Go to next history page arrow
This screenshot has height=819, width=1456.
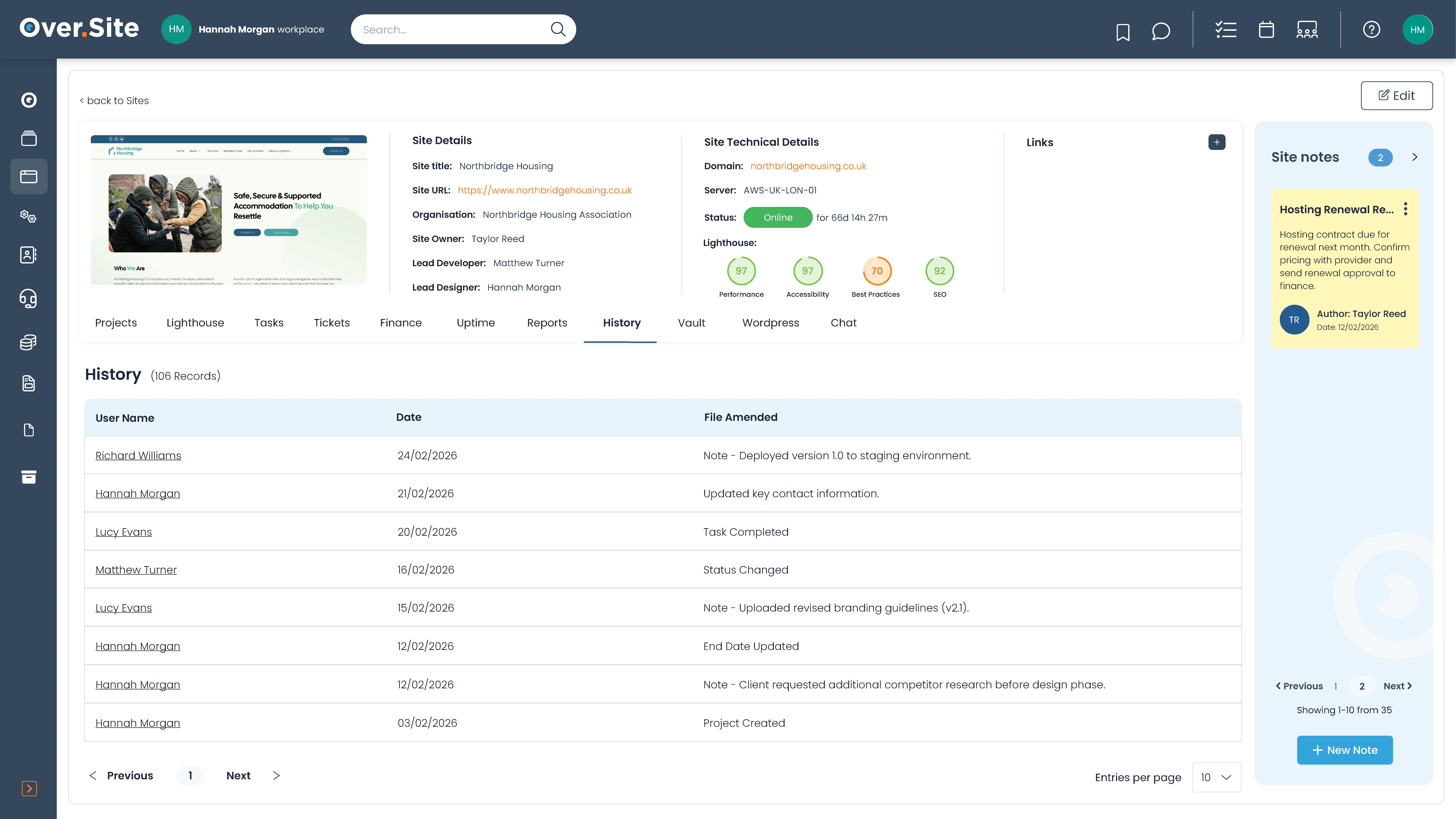point(276,776)
